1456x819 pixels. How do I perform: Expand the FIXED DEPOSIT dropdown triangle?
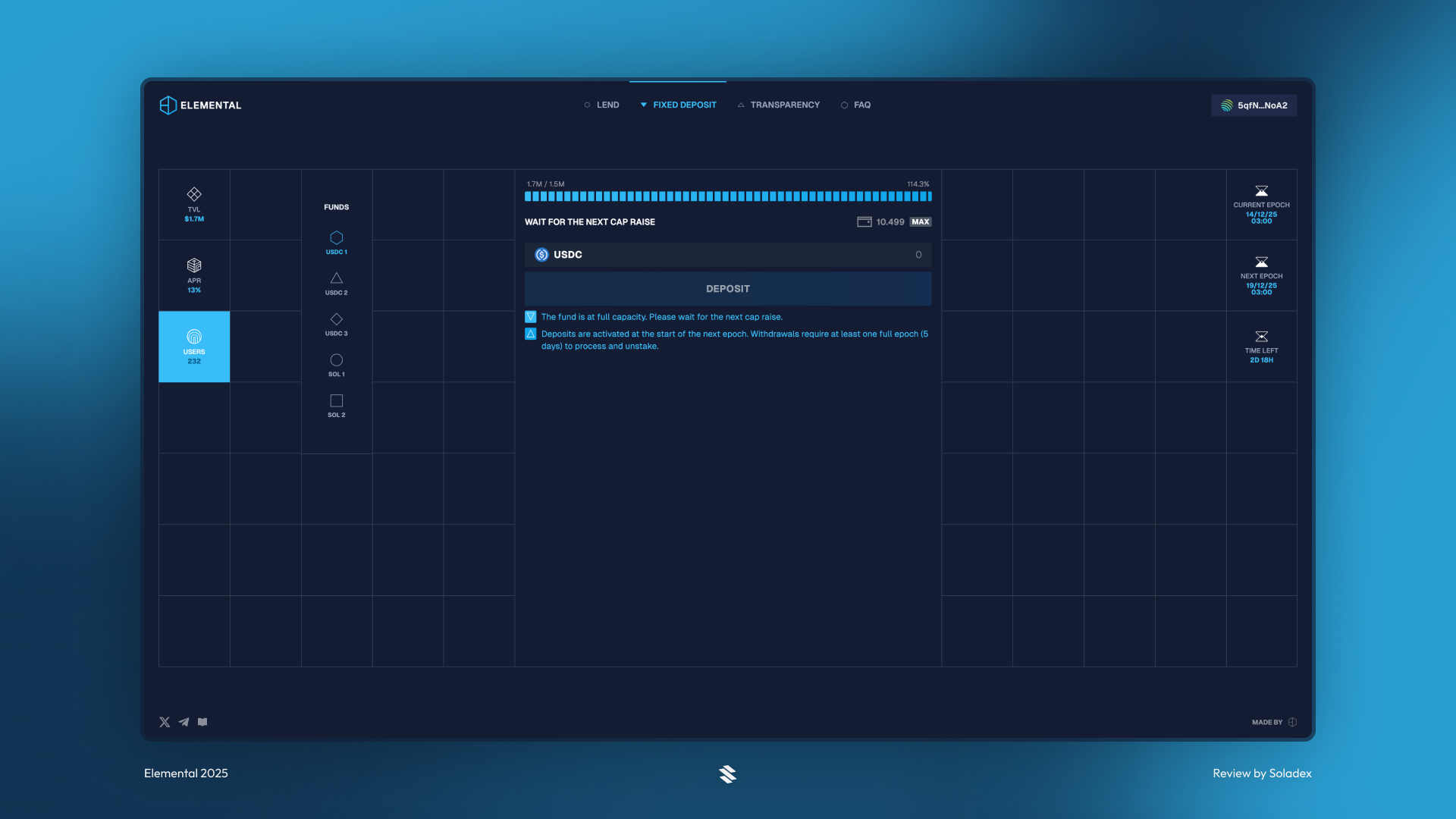pyautogui.click(x=644, y=105)
